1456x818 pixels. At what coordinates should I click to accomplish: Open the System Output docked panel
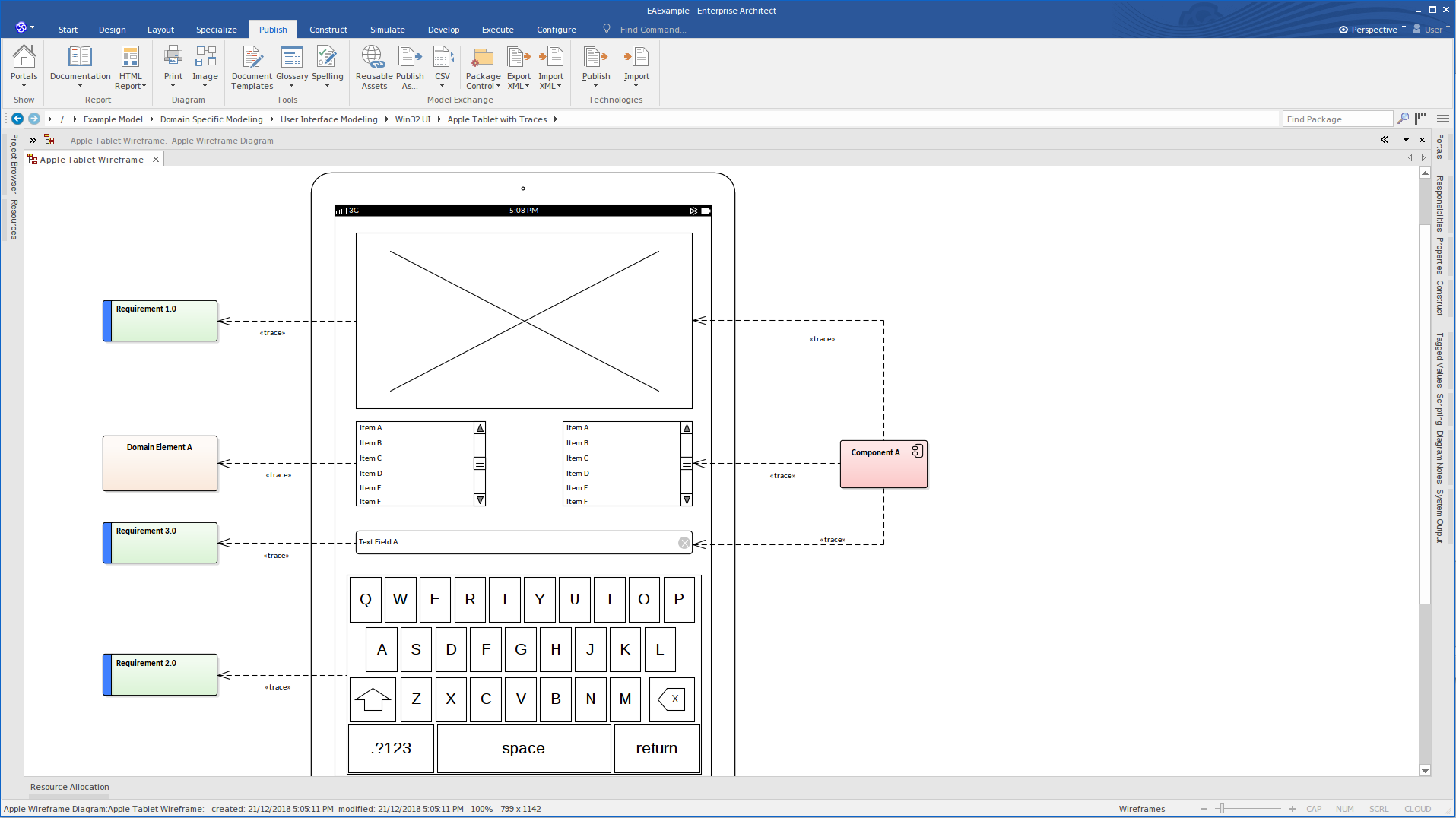[x=1439, y=516]
